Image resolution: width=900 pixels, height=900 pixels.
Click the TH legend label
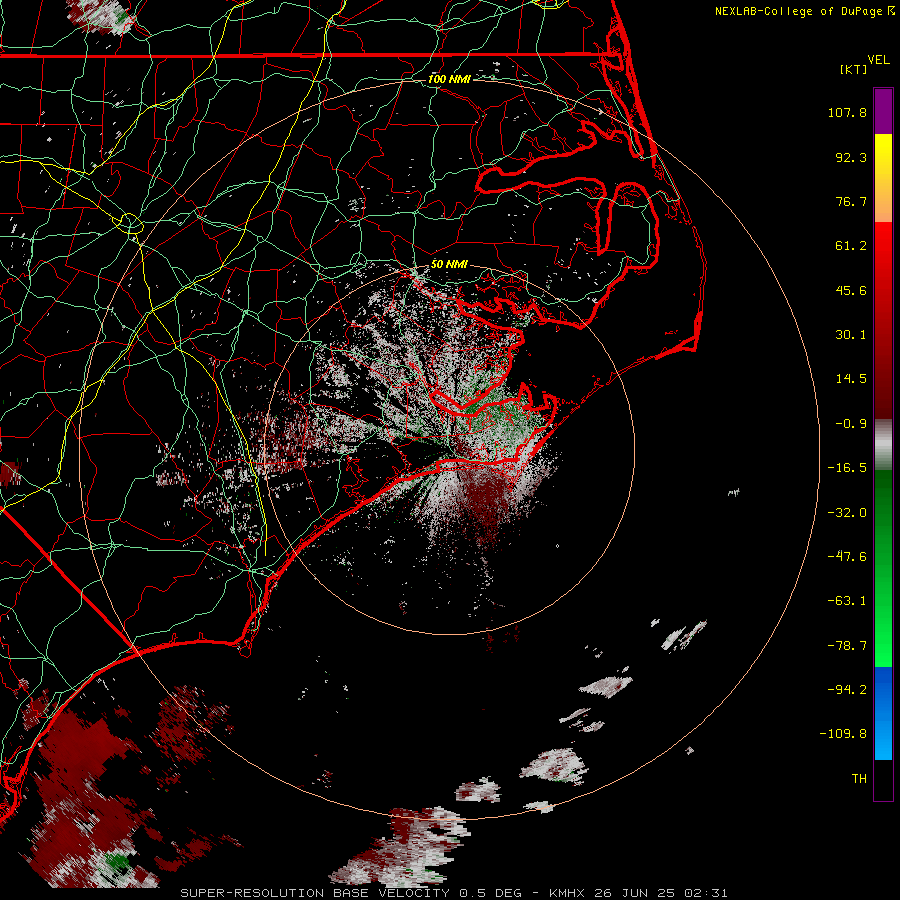[x=859, y=778]
